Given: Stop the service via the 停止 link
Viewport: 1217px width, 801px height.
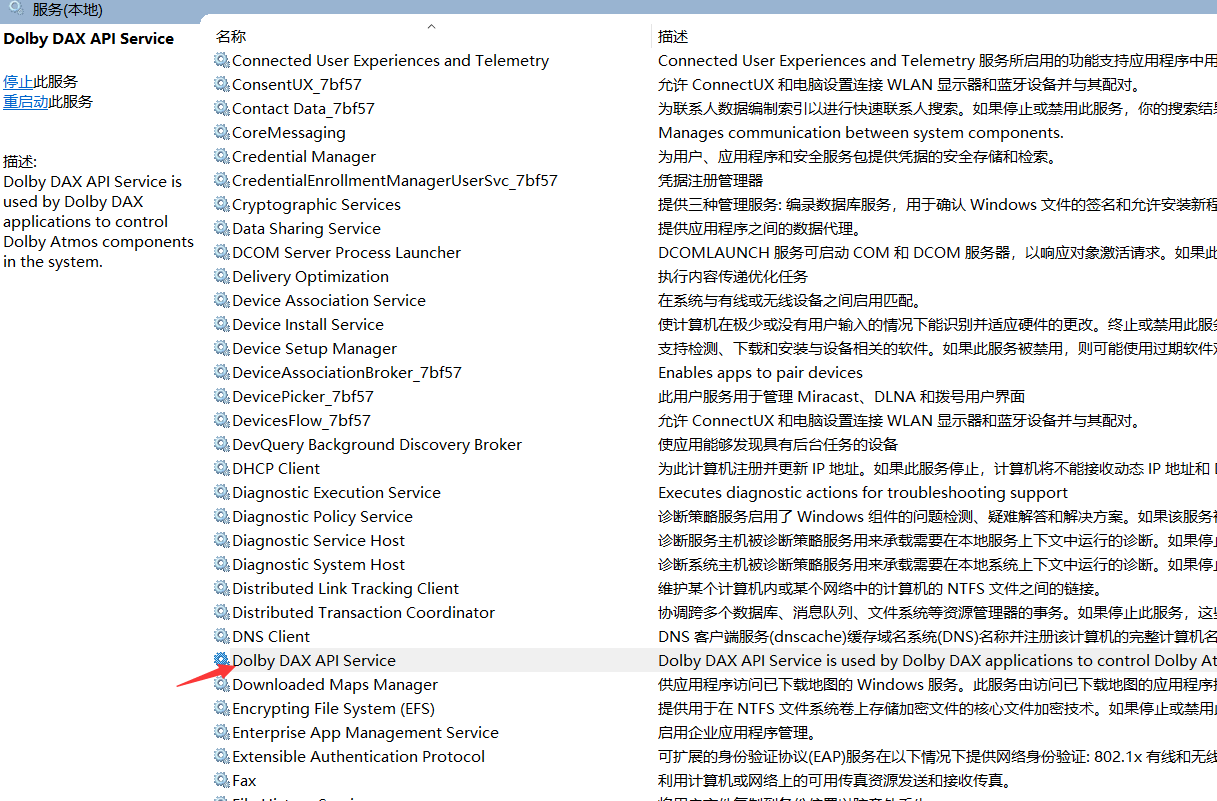Looking at the screenshot, I should click(18, 82).
